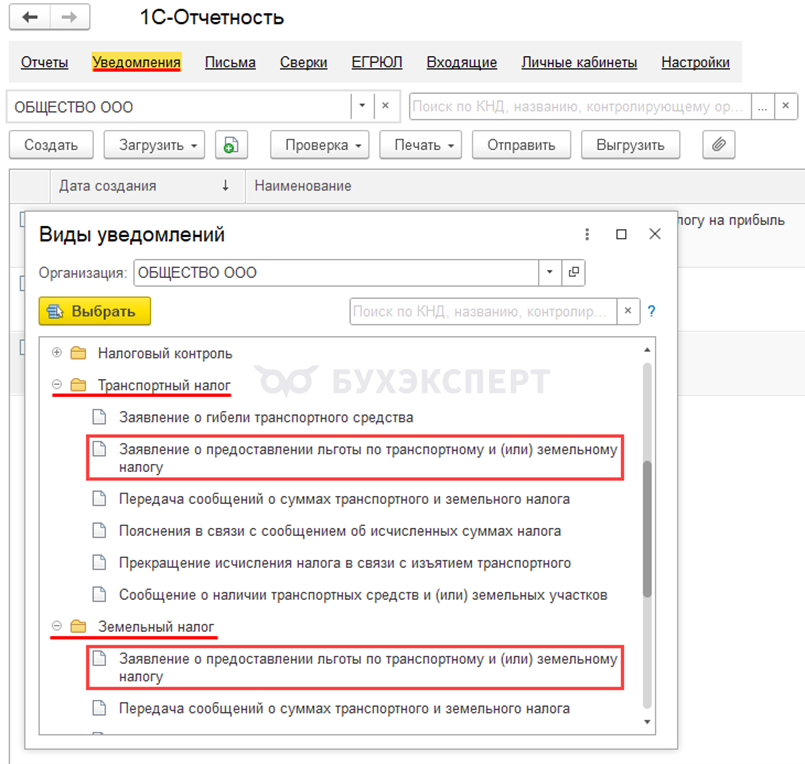The height and width of the screenshot is (764, 805).
Task: Click the paperclip attachments icon
Action: 718,145
